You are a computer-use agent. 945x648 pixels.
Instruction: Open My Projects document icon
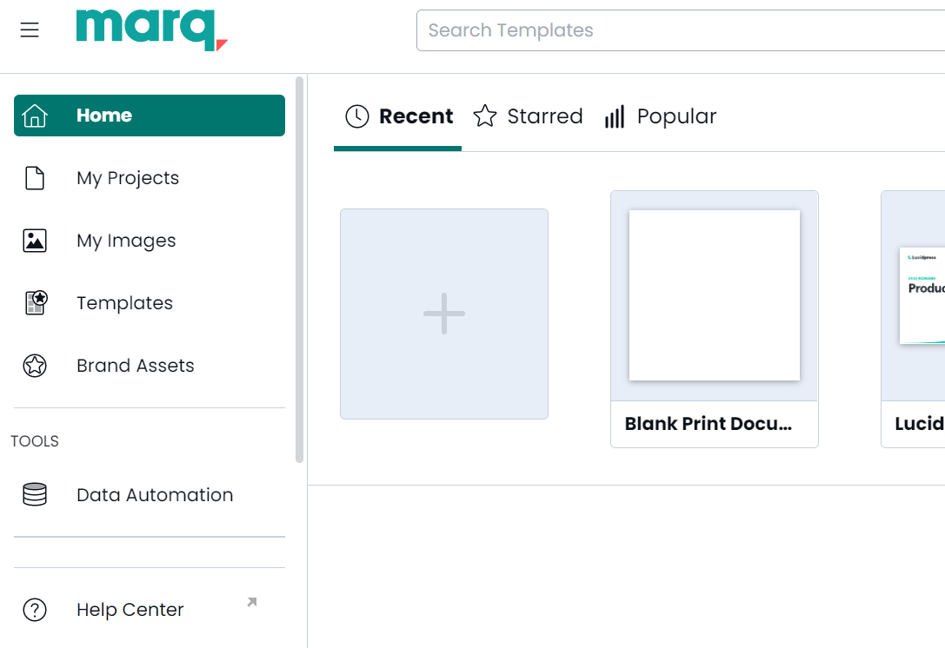point(35,178)
